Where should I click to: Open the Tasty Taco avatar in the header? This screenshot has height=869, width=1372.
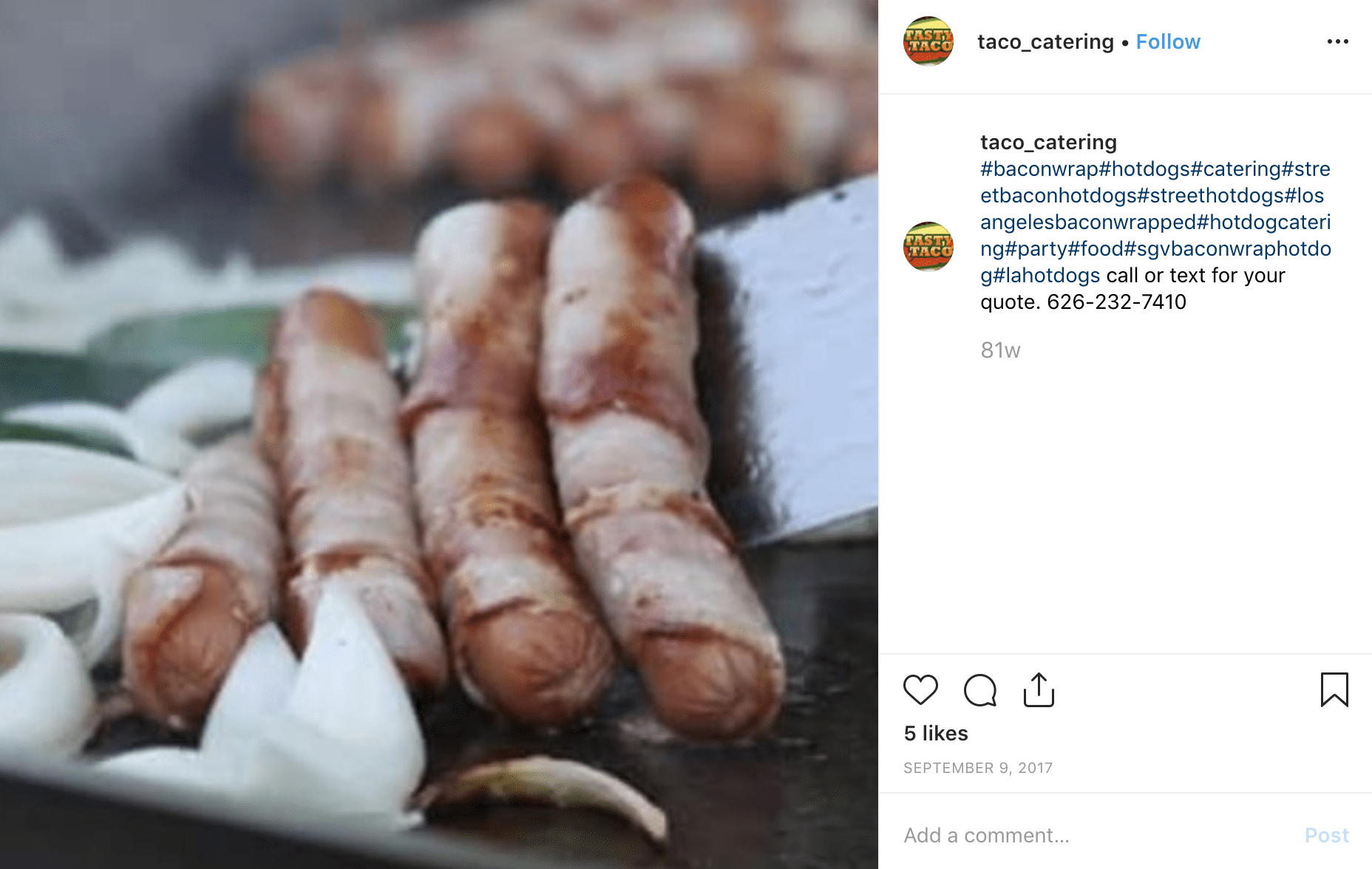point(928,41)
